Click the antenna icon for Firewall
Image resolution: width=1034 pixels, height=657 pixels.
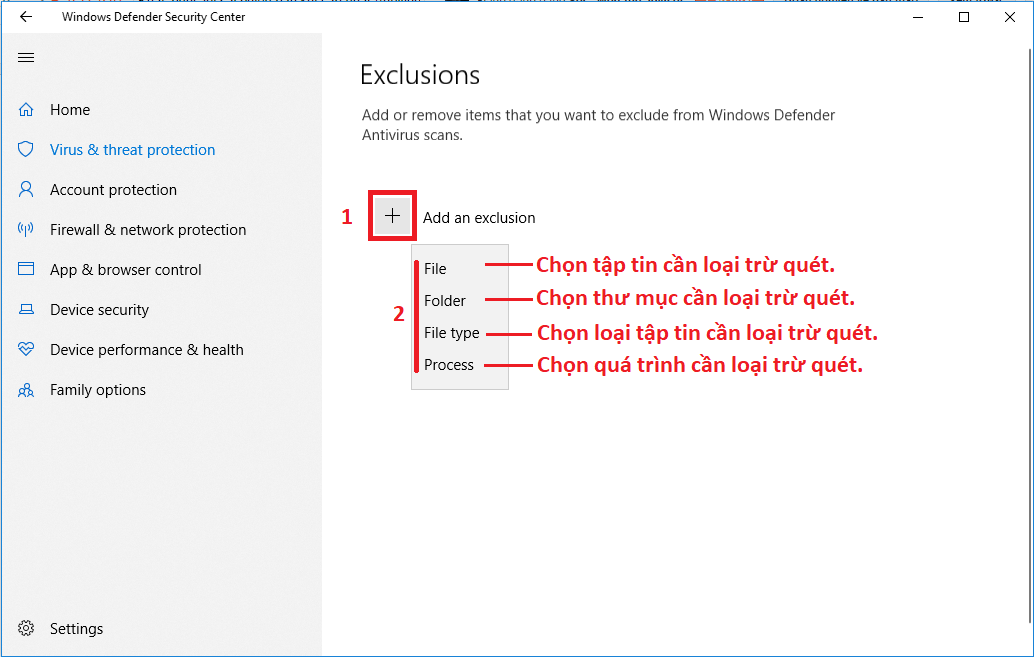[26, 229]
